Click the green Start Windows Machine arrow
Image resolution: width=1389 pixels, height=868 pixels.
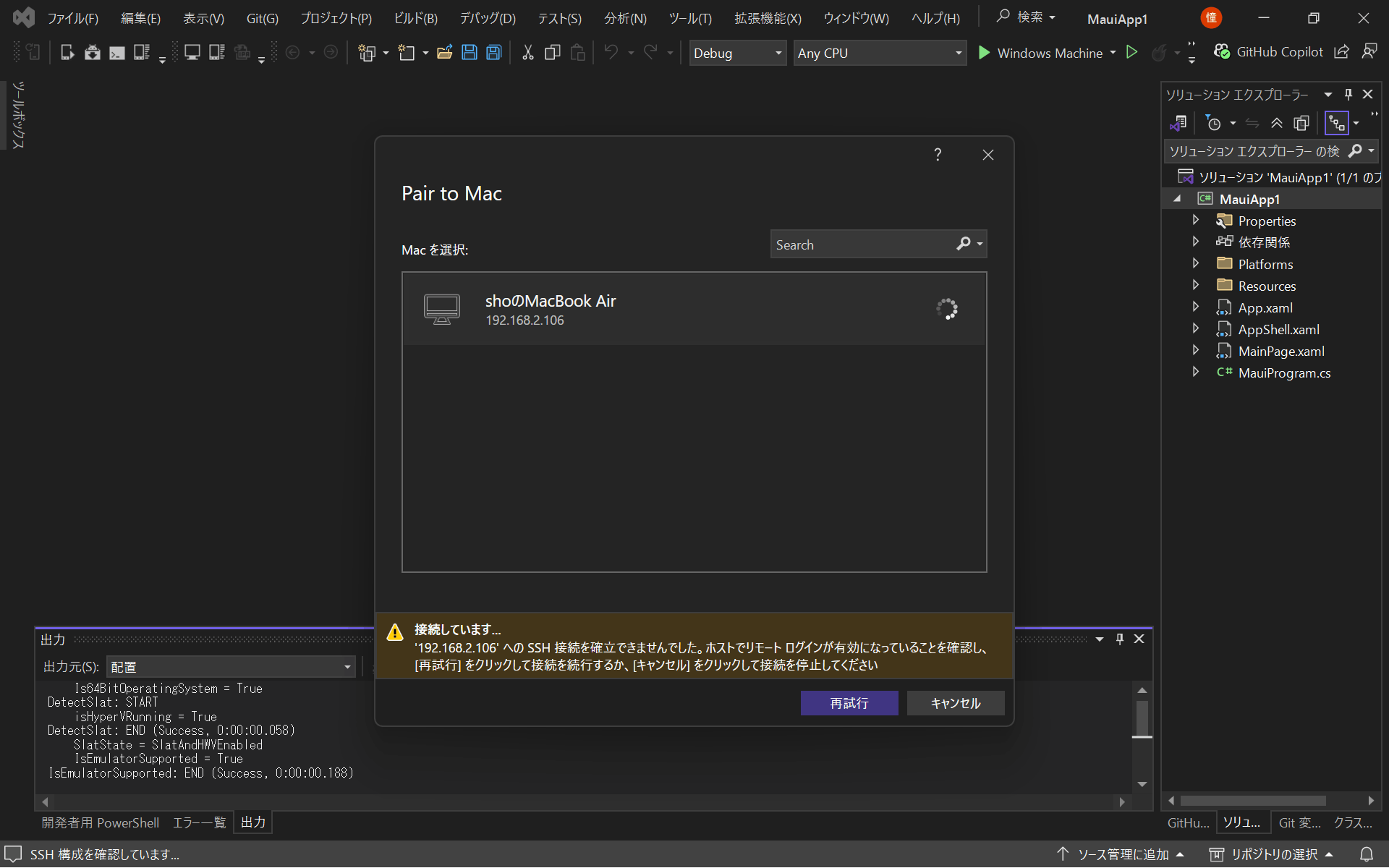(x=984, y=53)
